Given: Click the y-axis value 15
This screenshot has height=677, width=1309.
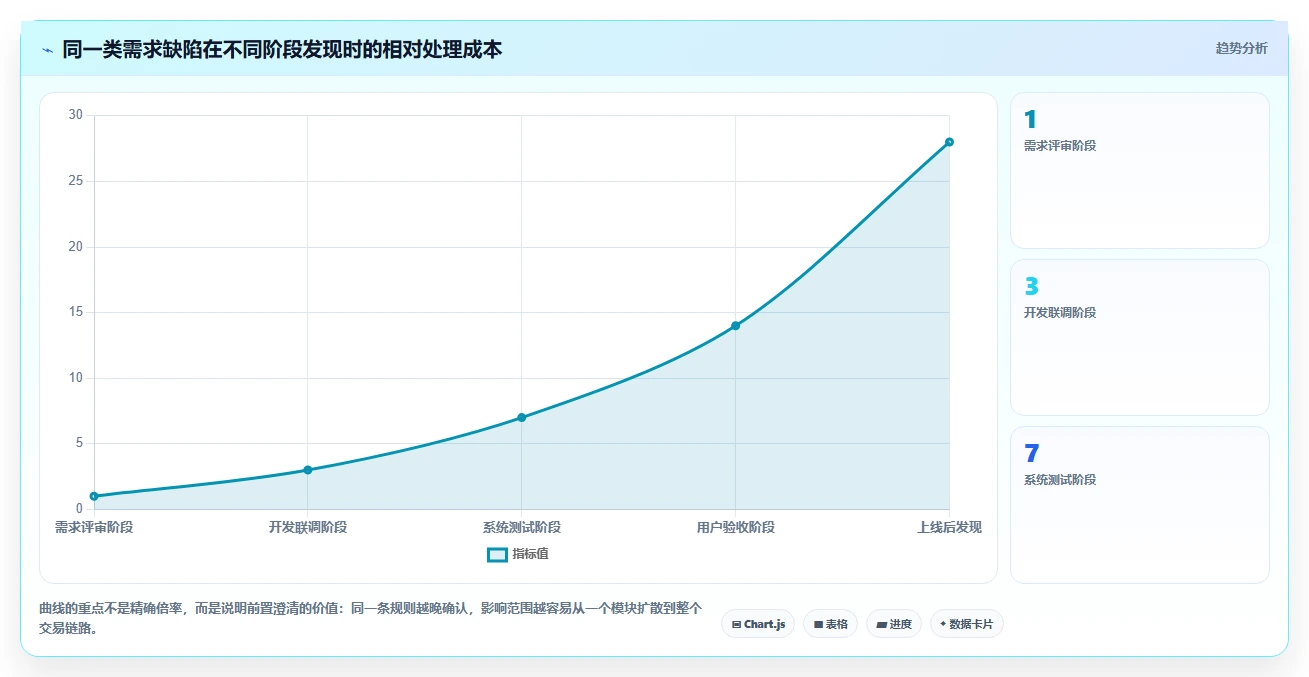Looking at the screenshot, I should (x=76, y=312).
